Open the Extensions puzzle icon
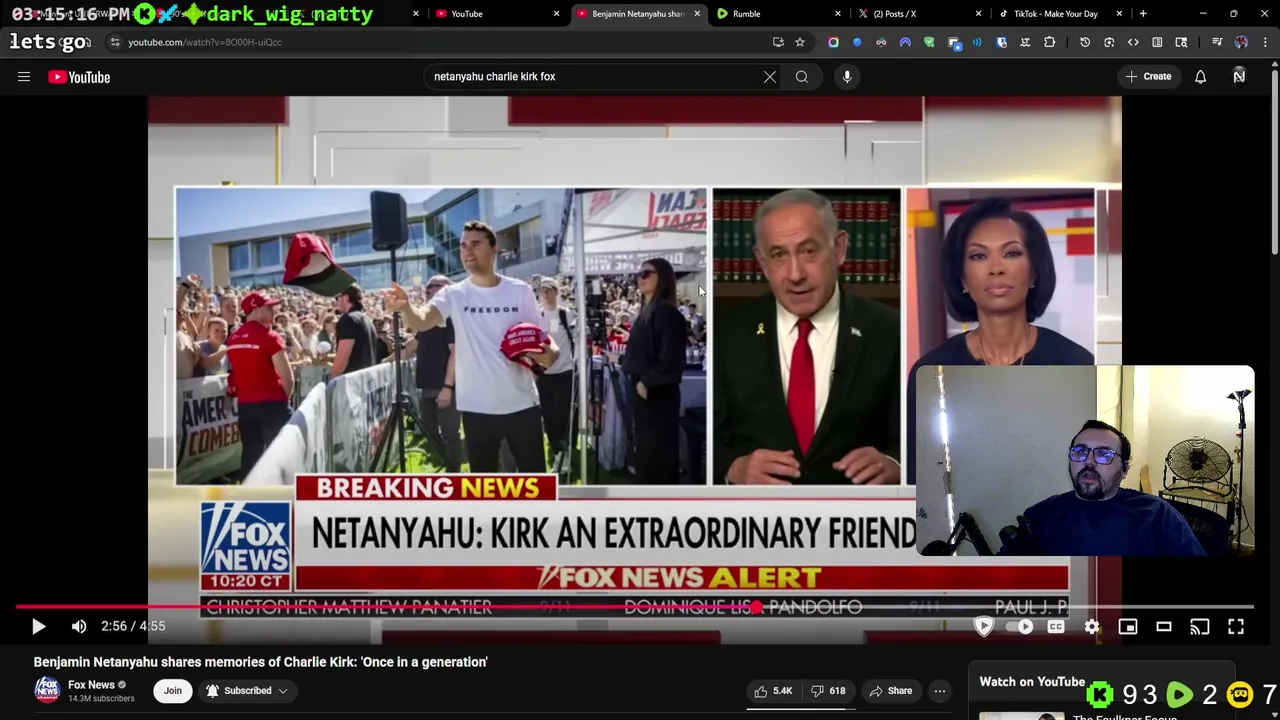The height and width of the screenshot is (720, 1280). [x=1049, y=42]
